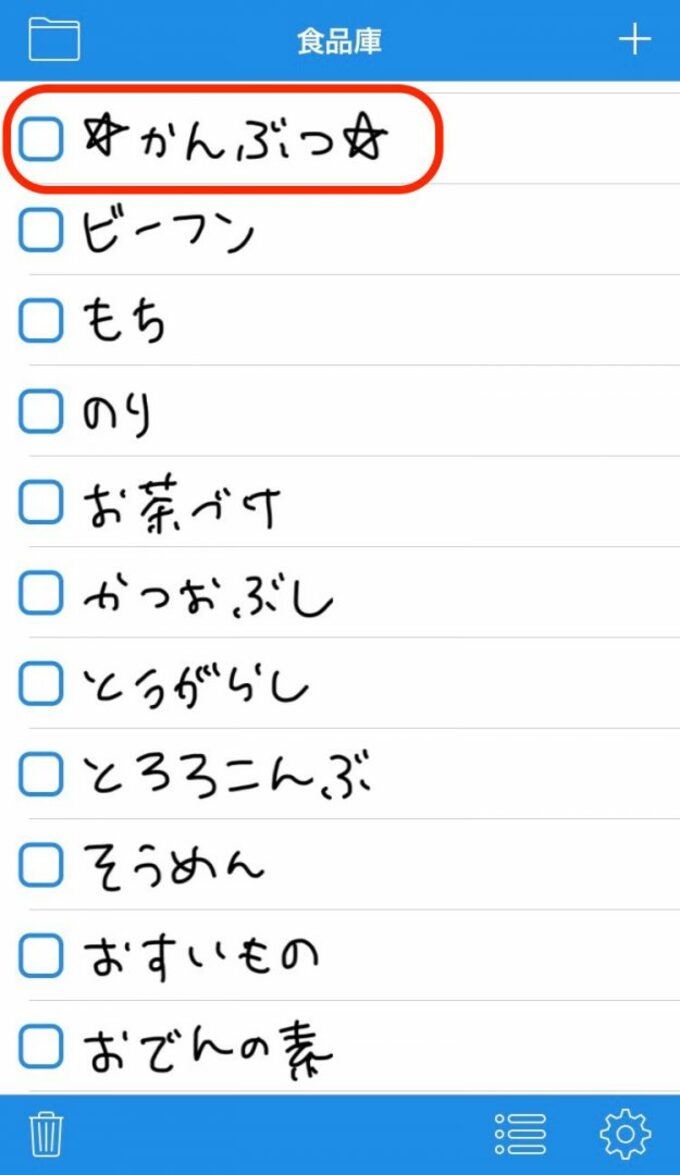Screen dimensions: 680x1175
Task: Check the お茶づけ checkbox
Action: coord(42,503)
